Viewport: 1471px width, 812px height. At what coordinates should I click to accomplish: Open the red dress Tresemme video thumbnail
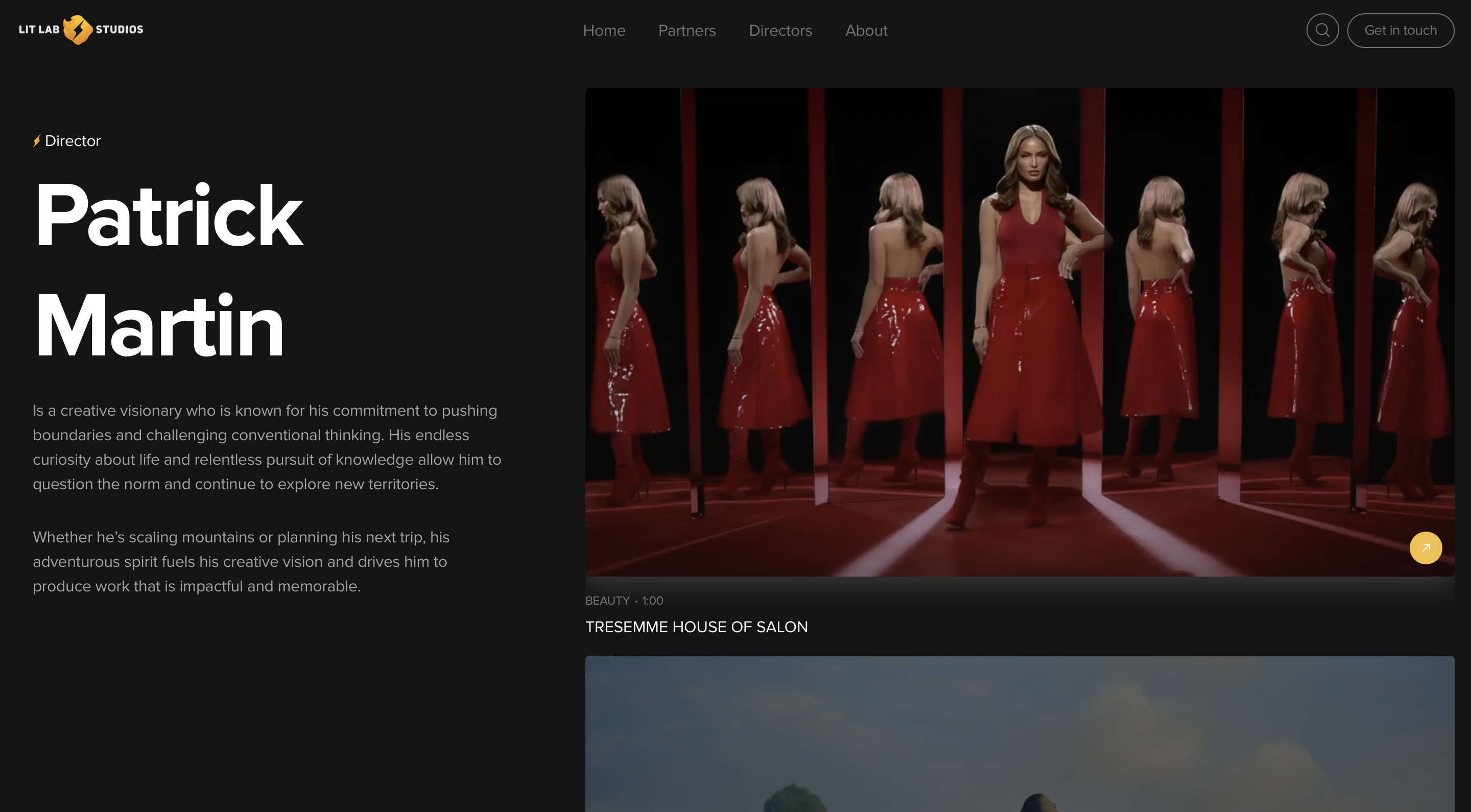click(x=1019, y=332)
